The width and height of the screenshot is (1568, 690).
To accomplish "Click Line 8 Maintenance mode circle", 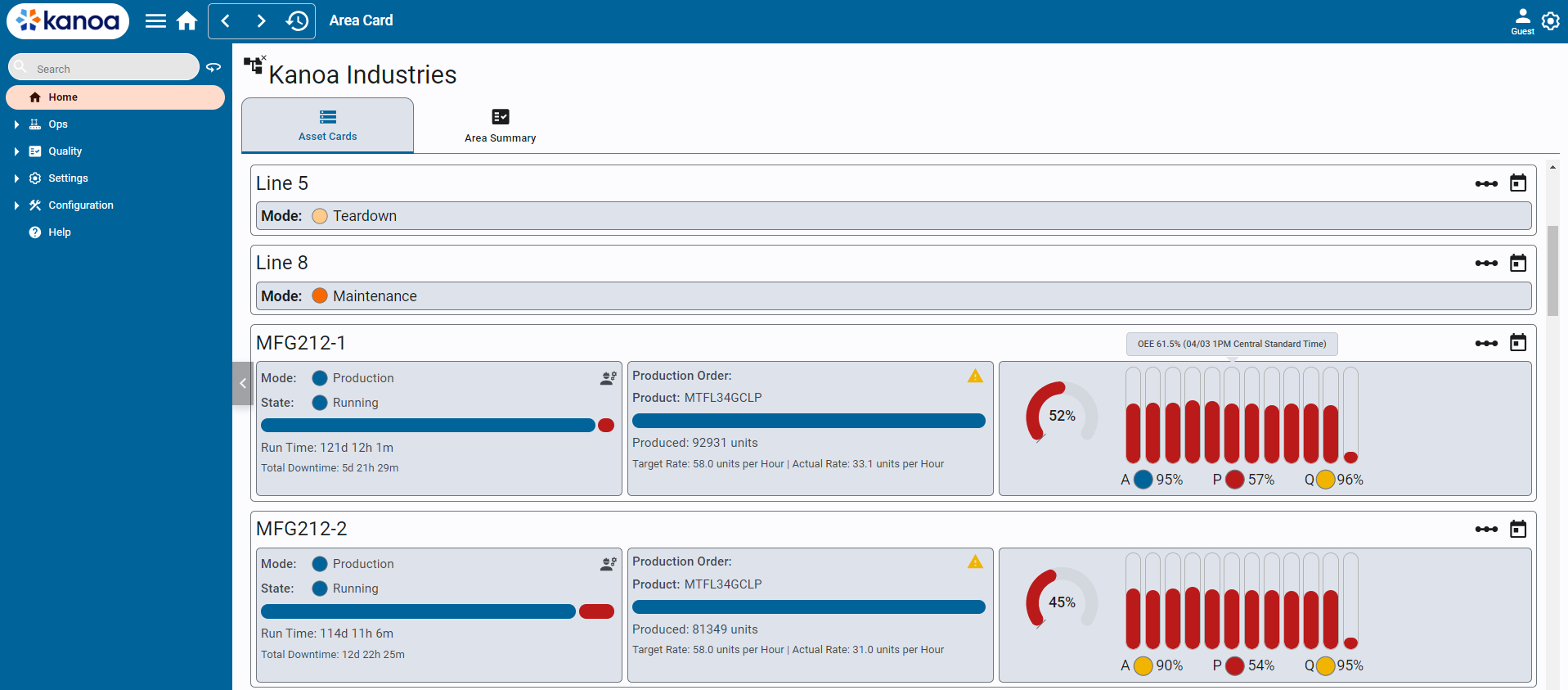I will (x=320, y=296).
